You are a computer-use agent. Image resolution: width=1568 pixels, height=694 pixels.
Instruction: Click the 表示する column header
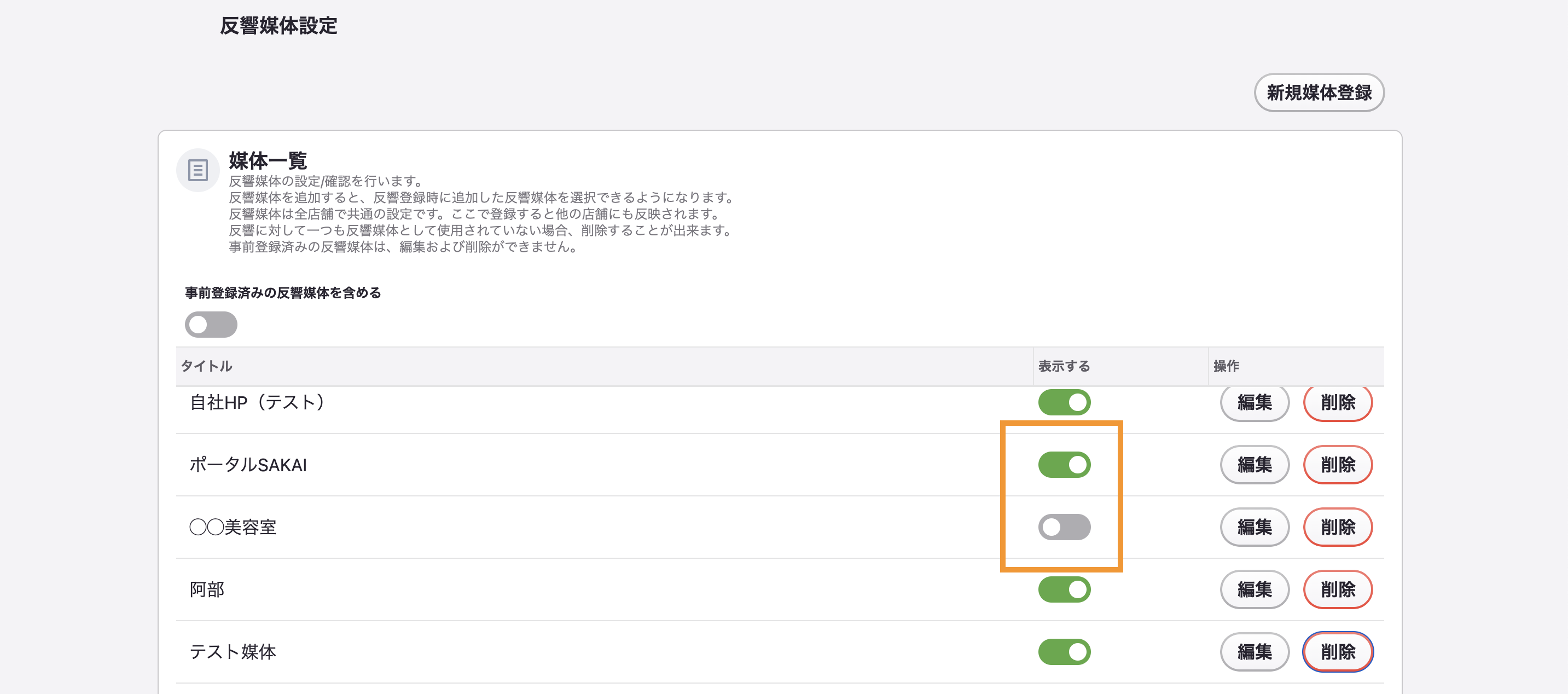(x=1064, y=366)
